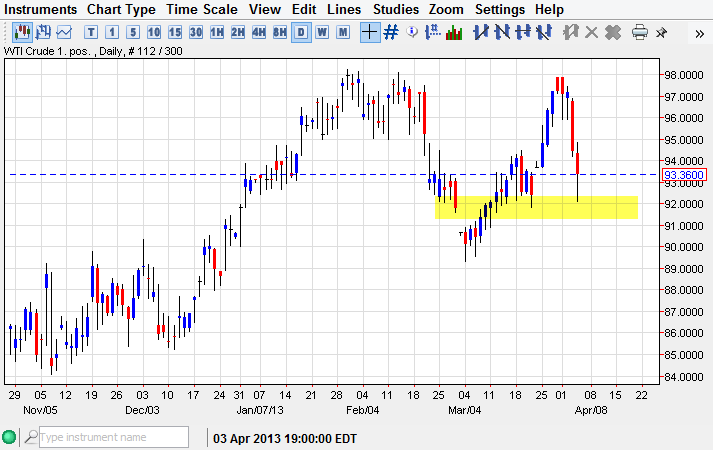The width and height of the screenshot is (713, 450).
Task: Click the Type instrument name search field
Action: coord(112,437)
